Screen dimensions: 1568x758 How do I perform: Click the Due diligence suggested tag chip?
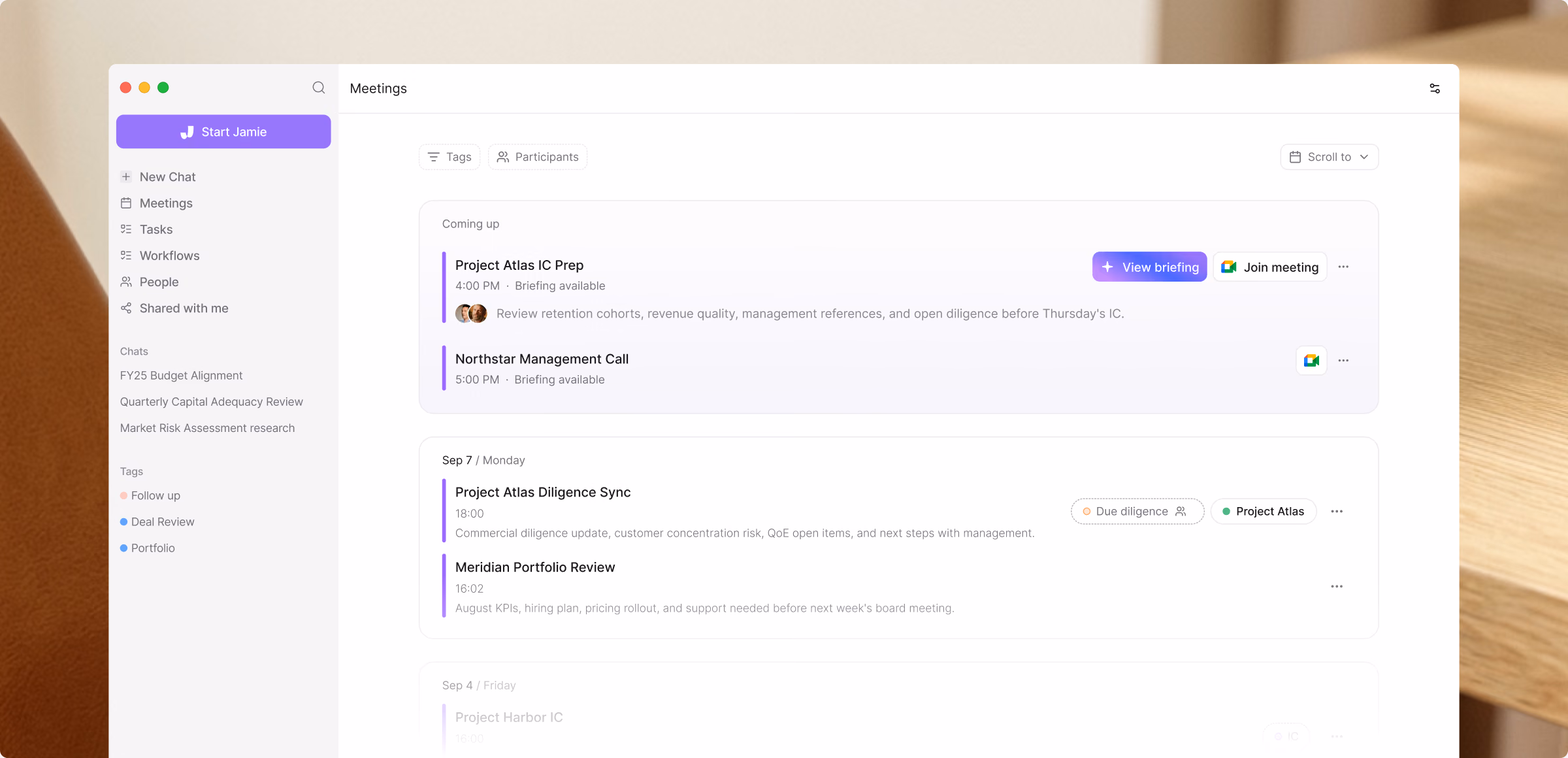[x=1137, y=512]
